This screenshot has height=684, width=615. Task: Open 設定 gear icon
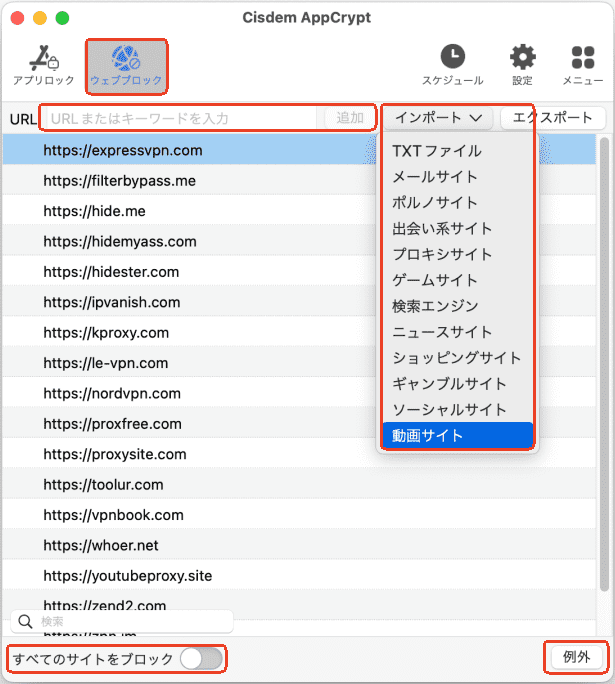point(522,58)
